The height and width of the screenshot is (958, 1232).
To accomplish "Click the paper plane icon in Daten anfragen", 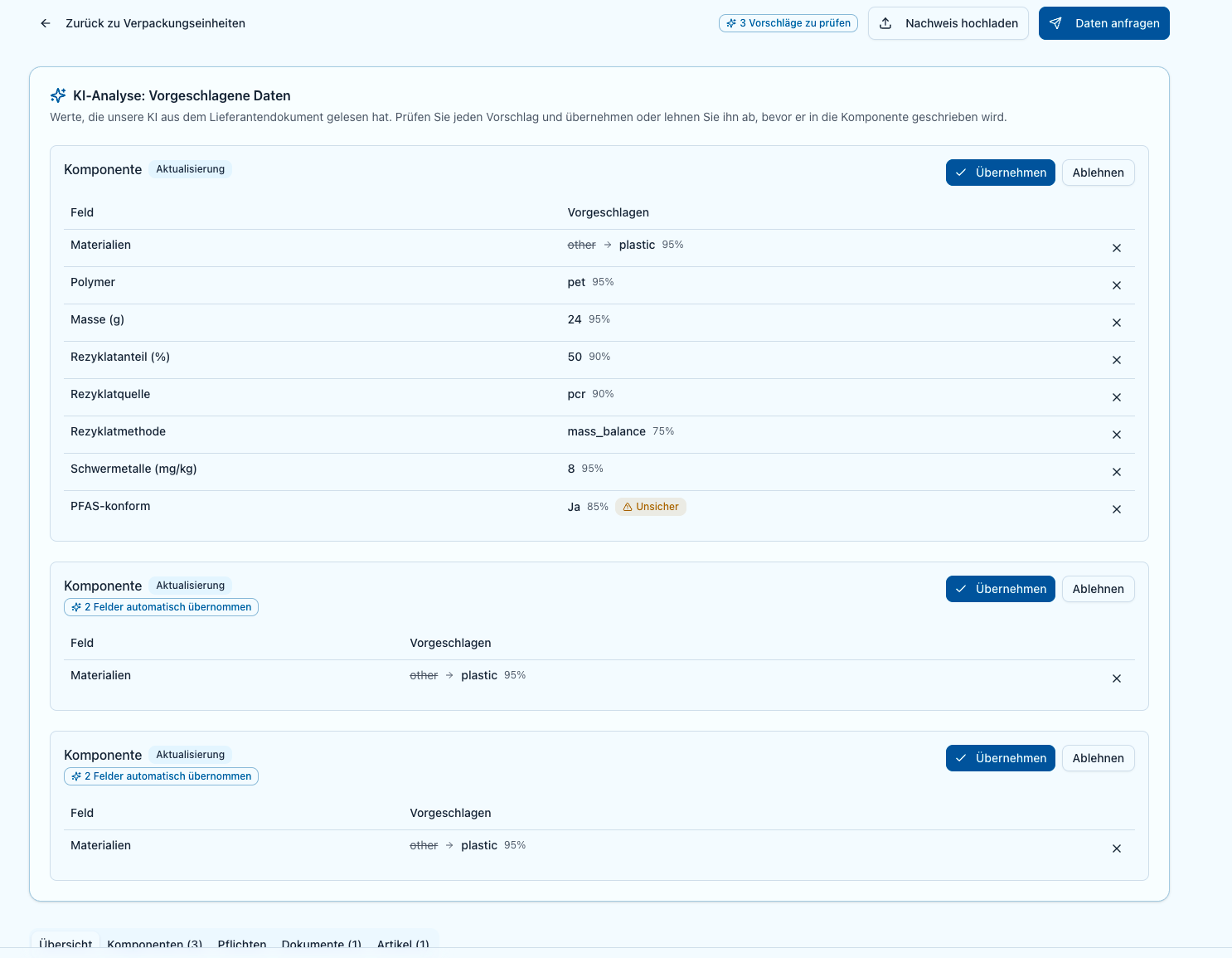I will pos(1055,23).
